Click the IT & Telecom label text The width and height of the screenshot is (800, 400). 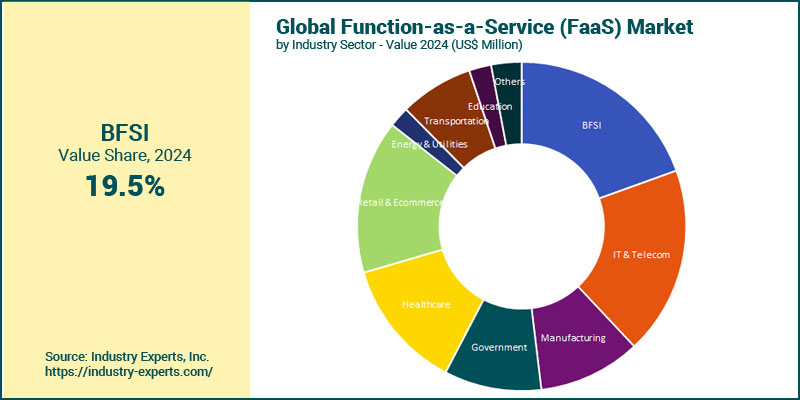[640, 255]
